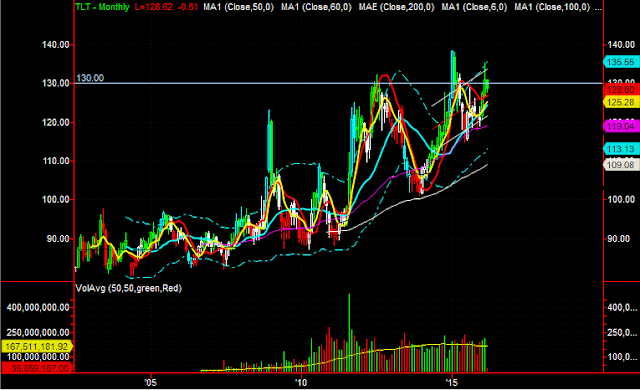Click the red 35,859,167.00 volume tag
The width and height of the screenshot is (640, 390).
(x=37, y=368)
